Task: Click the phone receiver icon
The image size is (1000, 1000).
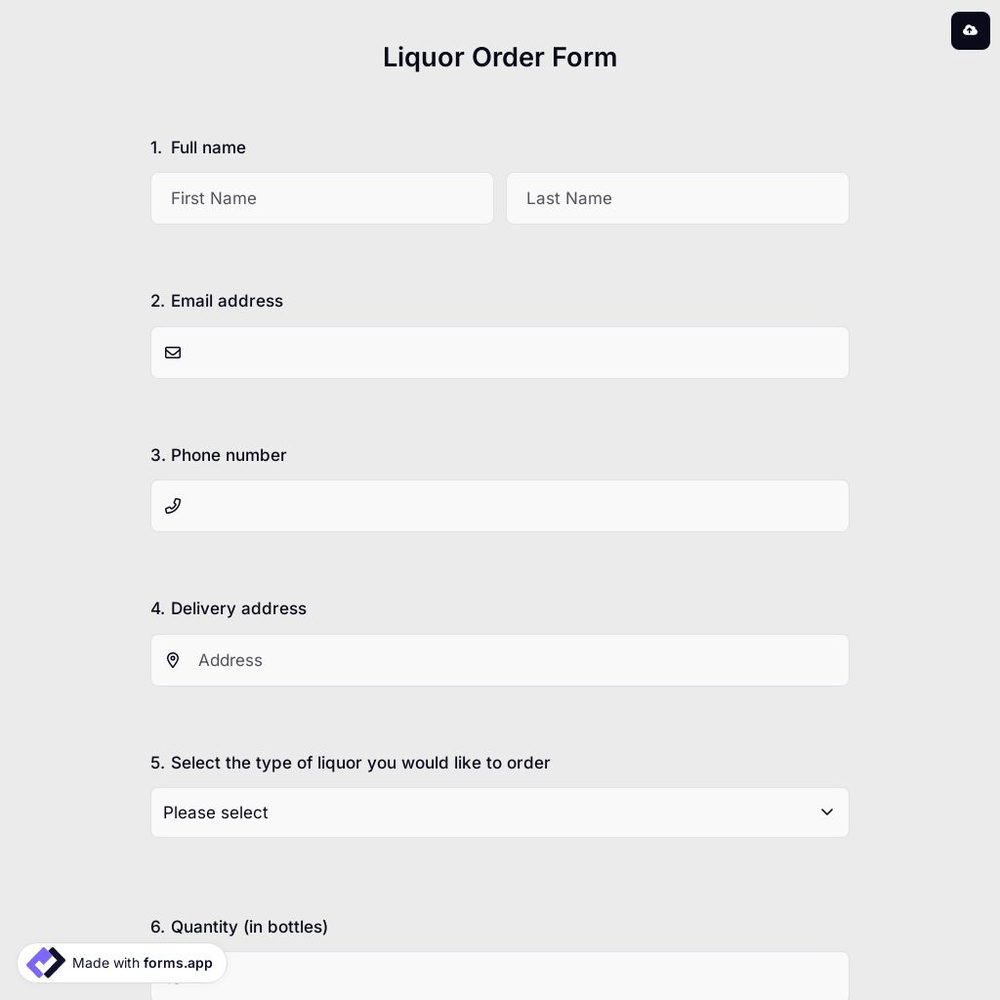Action: tap(172, 505)
